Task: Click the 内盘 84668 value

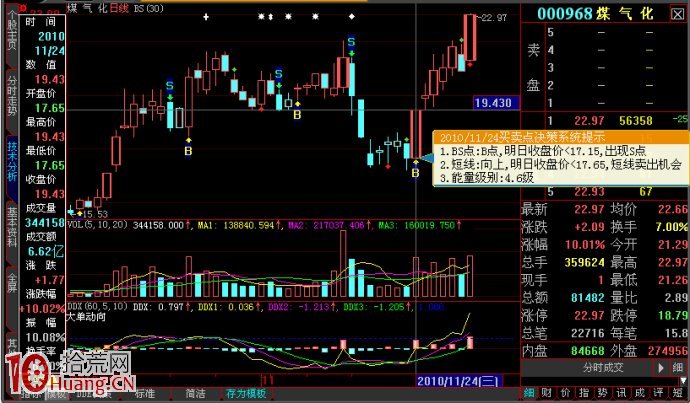Action: [x=588, y=351]
